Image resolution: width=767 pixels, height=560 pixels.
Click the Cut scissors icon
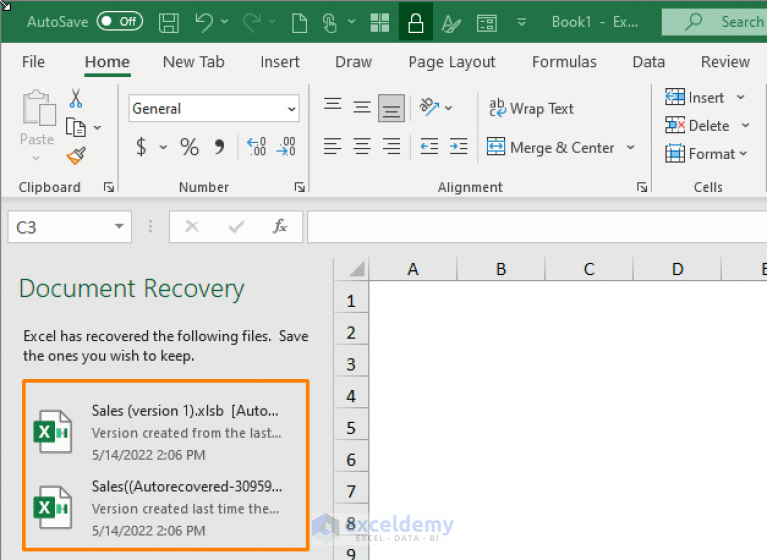point(75,98)
